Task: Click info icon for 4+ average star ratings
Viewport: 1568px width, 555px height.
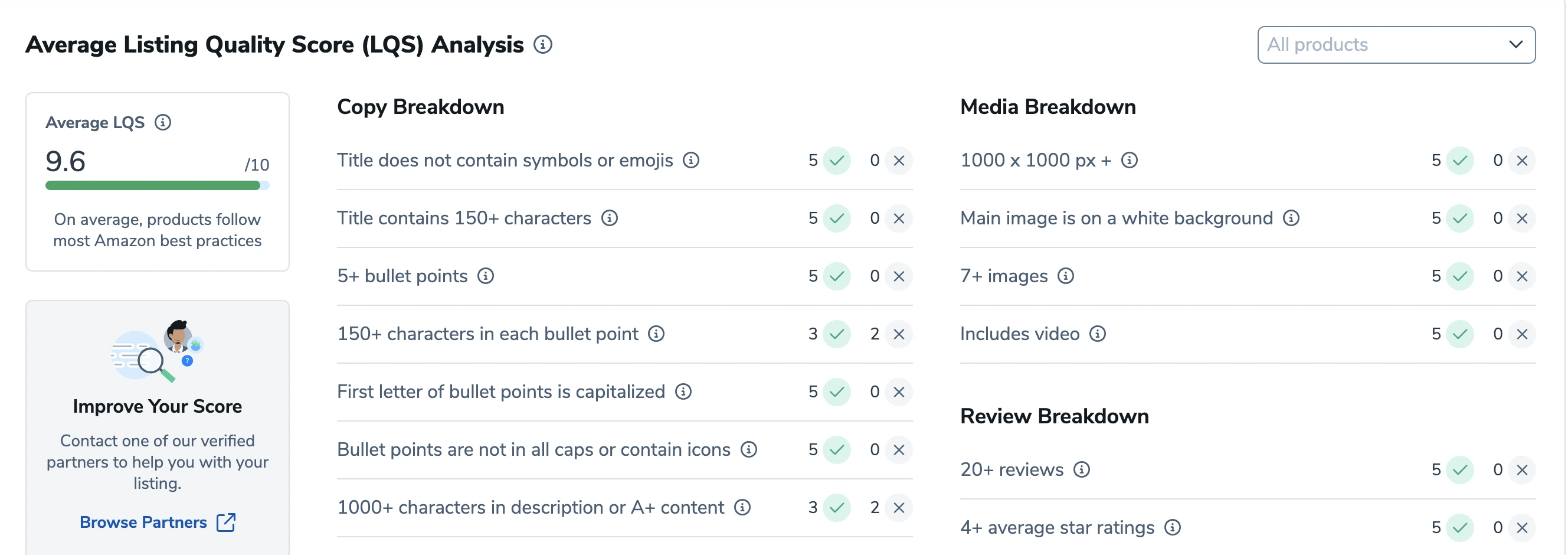Action: tap(1172, 528)
